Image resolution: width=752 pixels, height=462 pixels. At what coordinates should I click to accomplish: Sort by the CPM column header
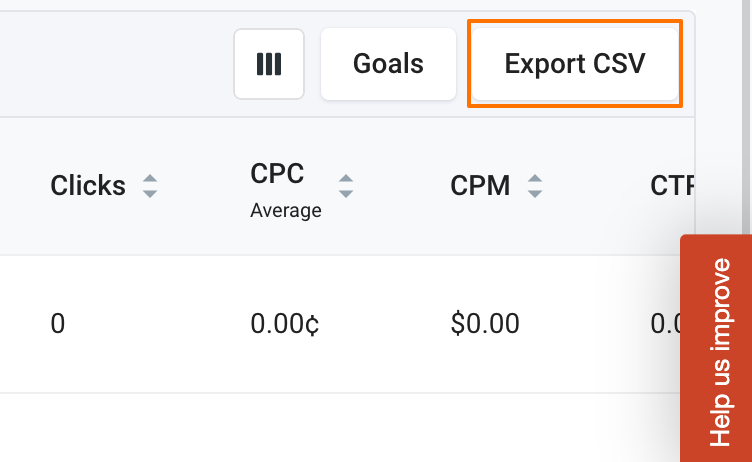pos(480,185)
